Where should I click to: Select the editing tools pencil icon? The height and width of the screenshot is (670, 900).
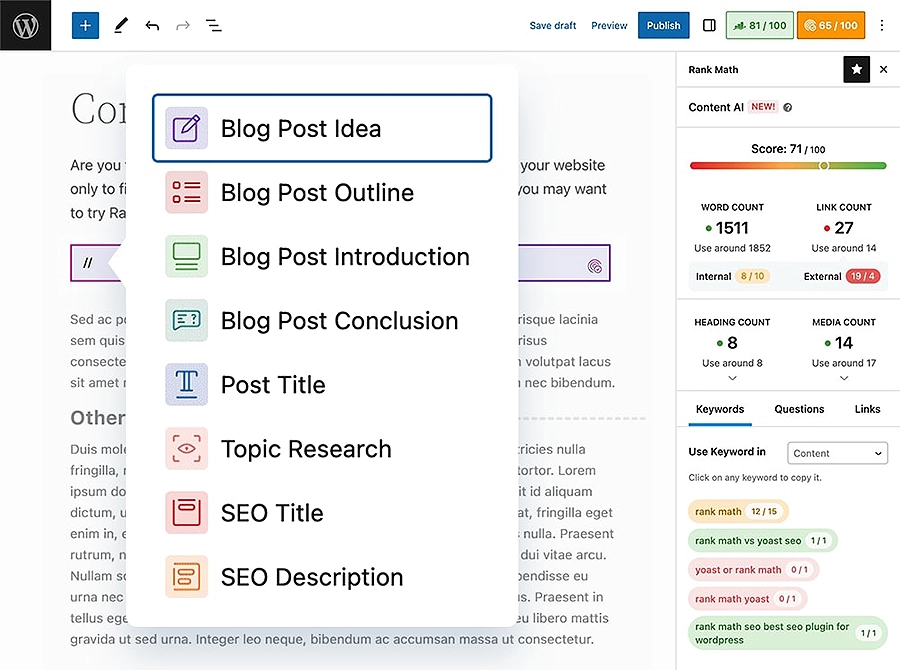pyautogui.click(x=121, y=25)
